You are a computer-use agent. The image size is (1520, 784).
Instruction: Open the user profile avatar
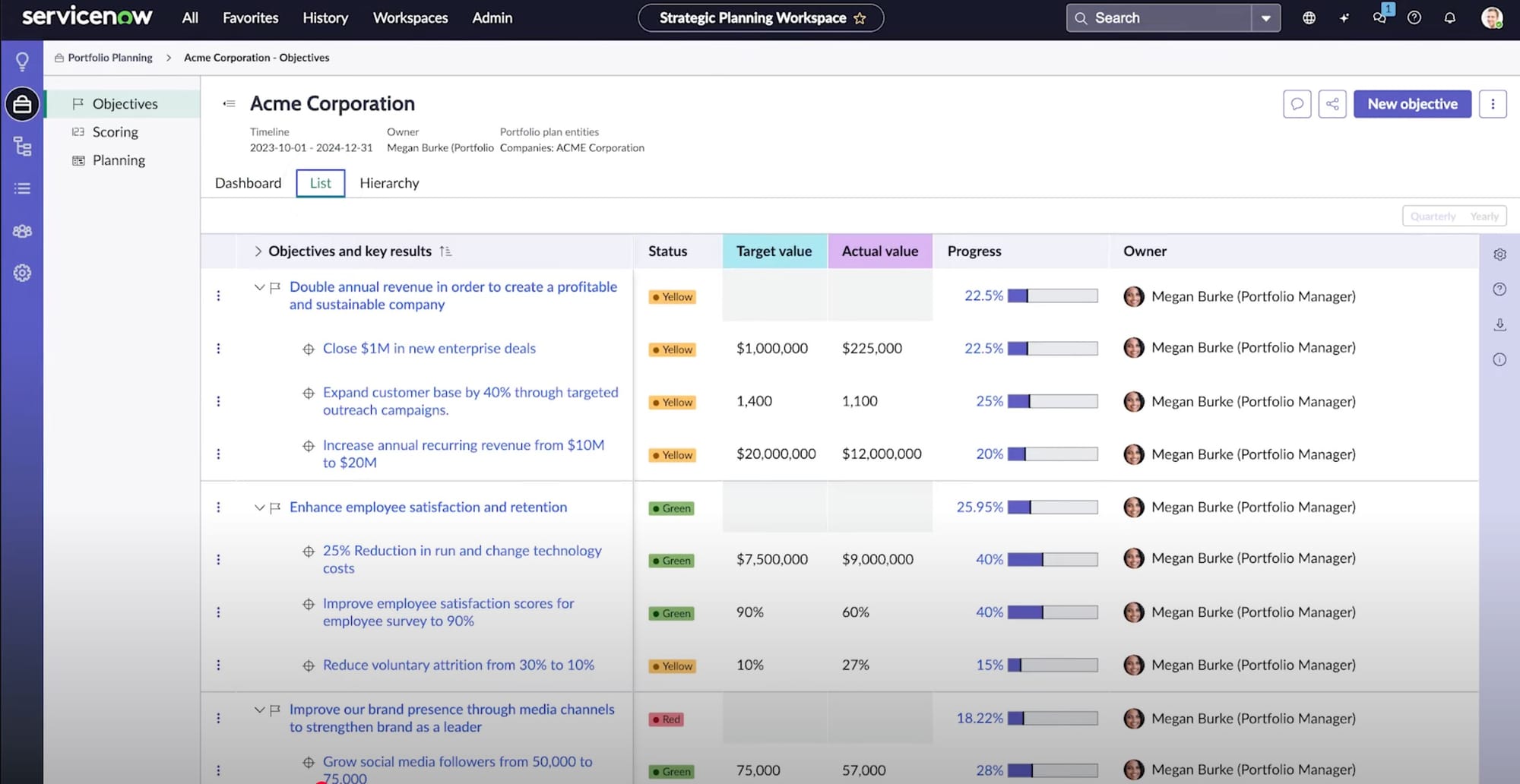(1492, 18)
